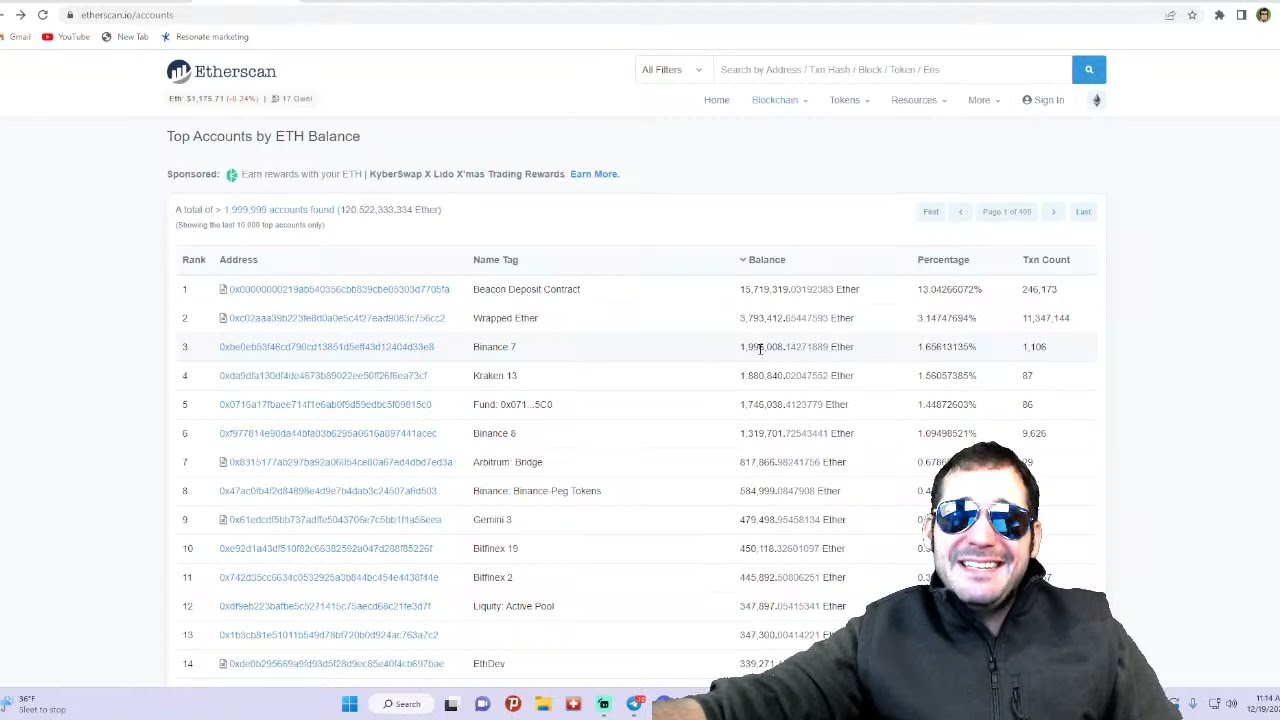Sort the table by the Balance column header

pyautogui.click(x=762, y=260)
